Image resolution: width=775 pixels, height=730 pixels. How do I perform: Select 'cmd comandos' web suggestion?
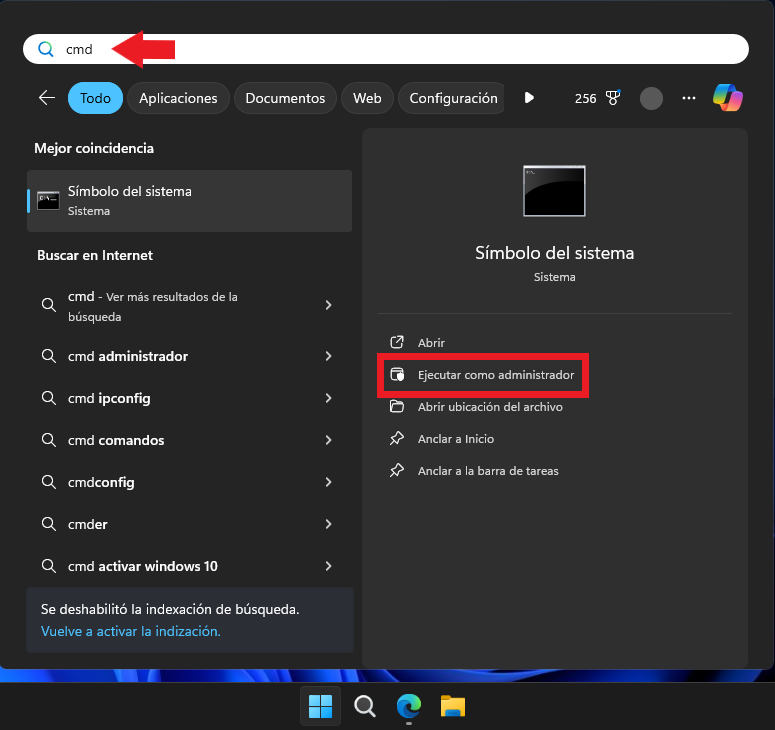click(189, 440)
